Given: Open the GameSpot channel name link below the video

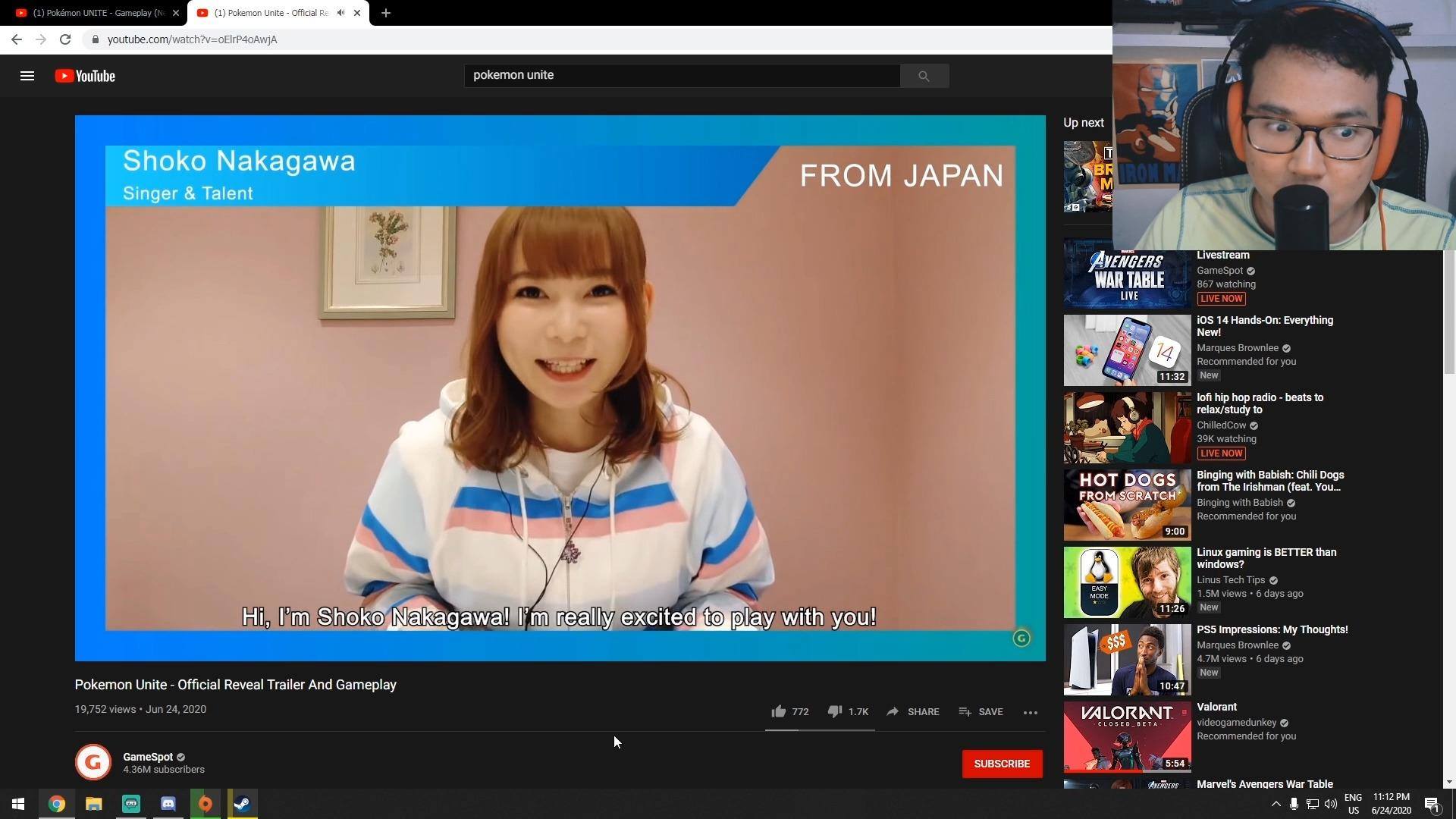Looking at the screenshot, I should pos(148,757).
